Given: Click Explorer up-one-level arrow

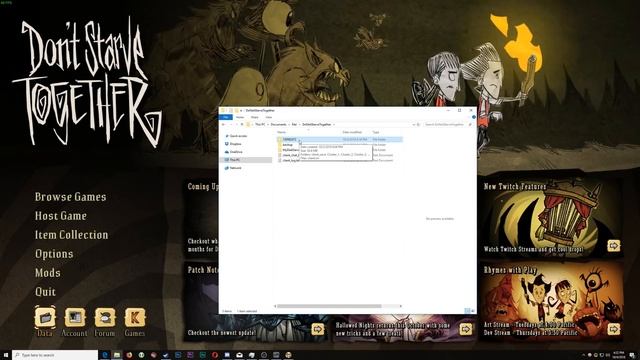Looking at the screenshot, I should (x=242, y=124).
